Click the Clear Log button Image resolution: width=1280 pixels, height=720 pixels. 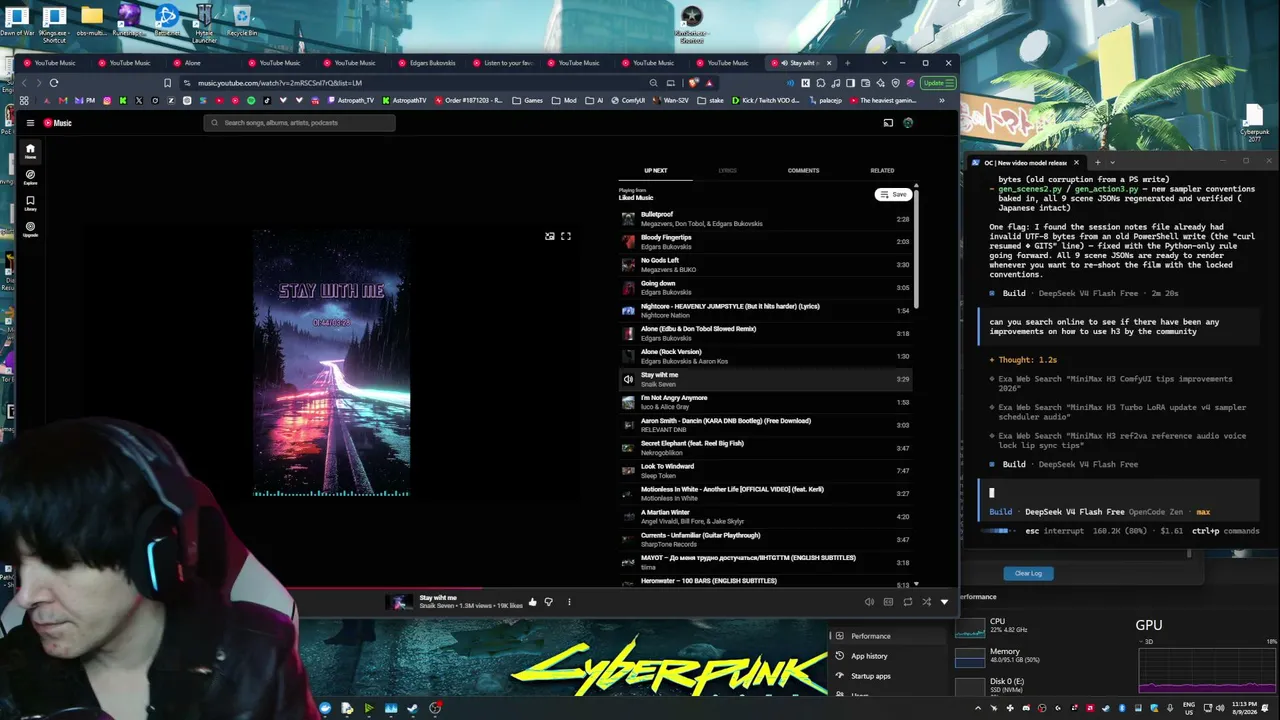pyautogui.click(x=1028, y=573)
